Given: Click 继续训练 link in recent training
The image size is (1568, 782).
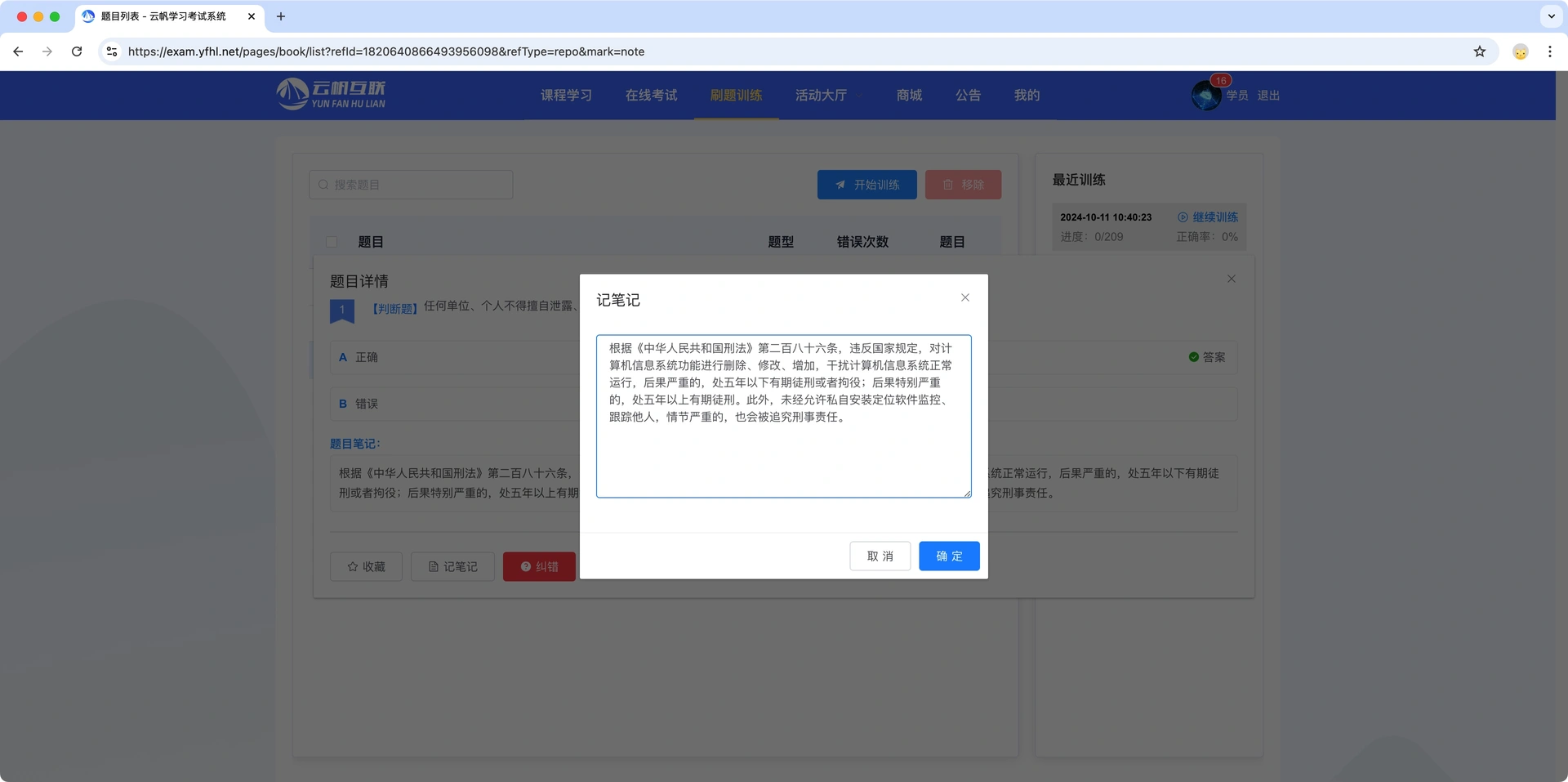Looking at the screenshot, I should (1208, 217).
